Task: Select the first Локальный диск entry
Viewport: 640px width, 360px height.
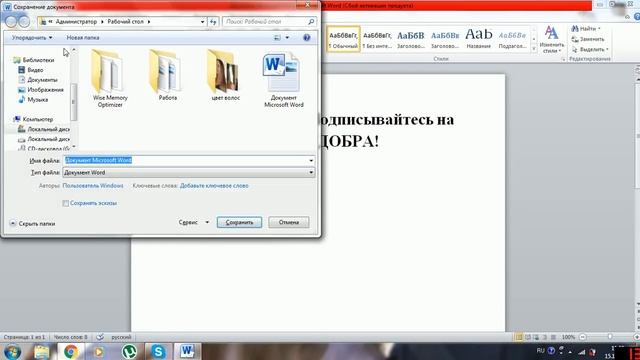Action: pos(44,129)
